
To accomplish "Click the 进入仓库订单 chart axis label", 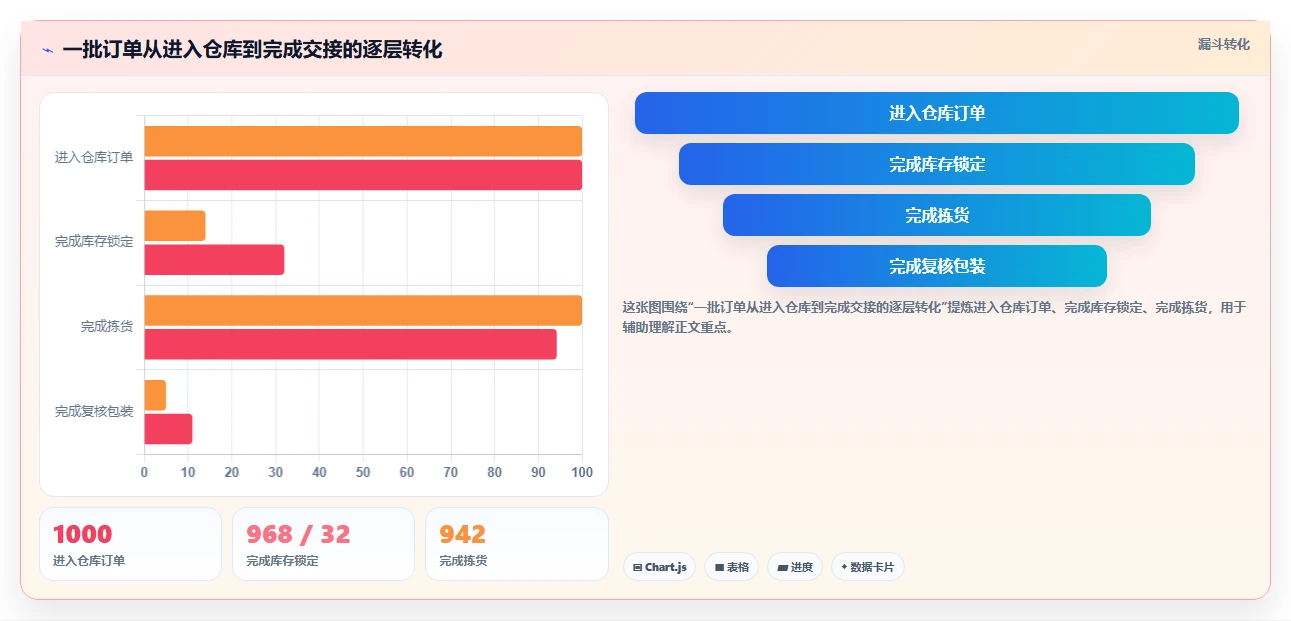I will point(94,157).
